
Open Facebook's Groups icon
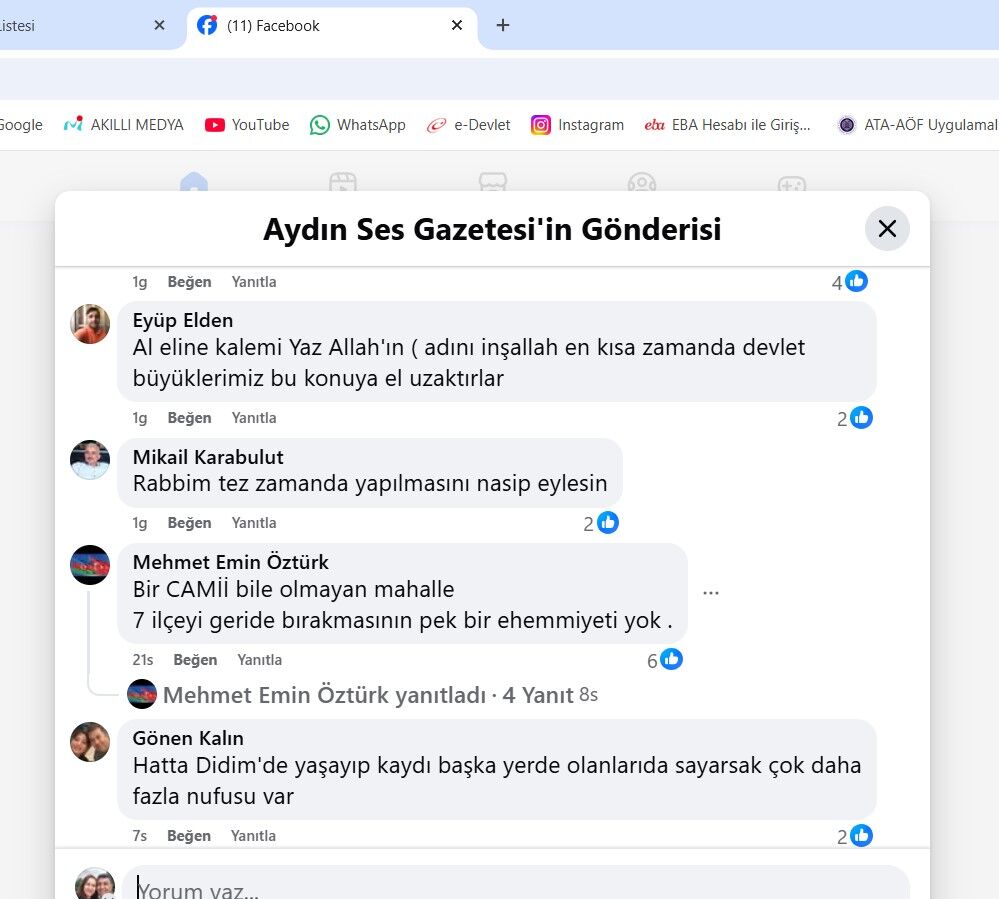point(642,183)
